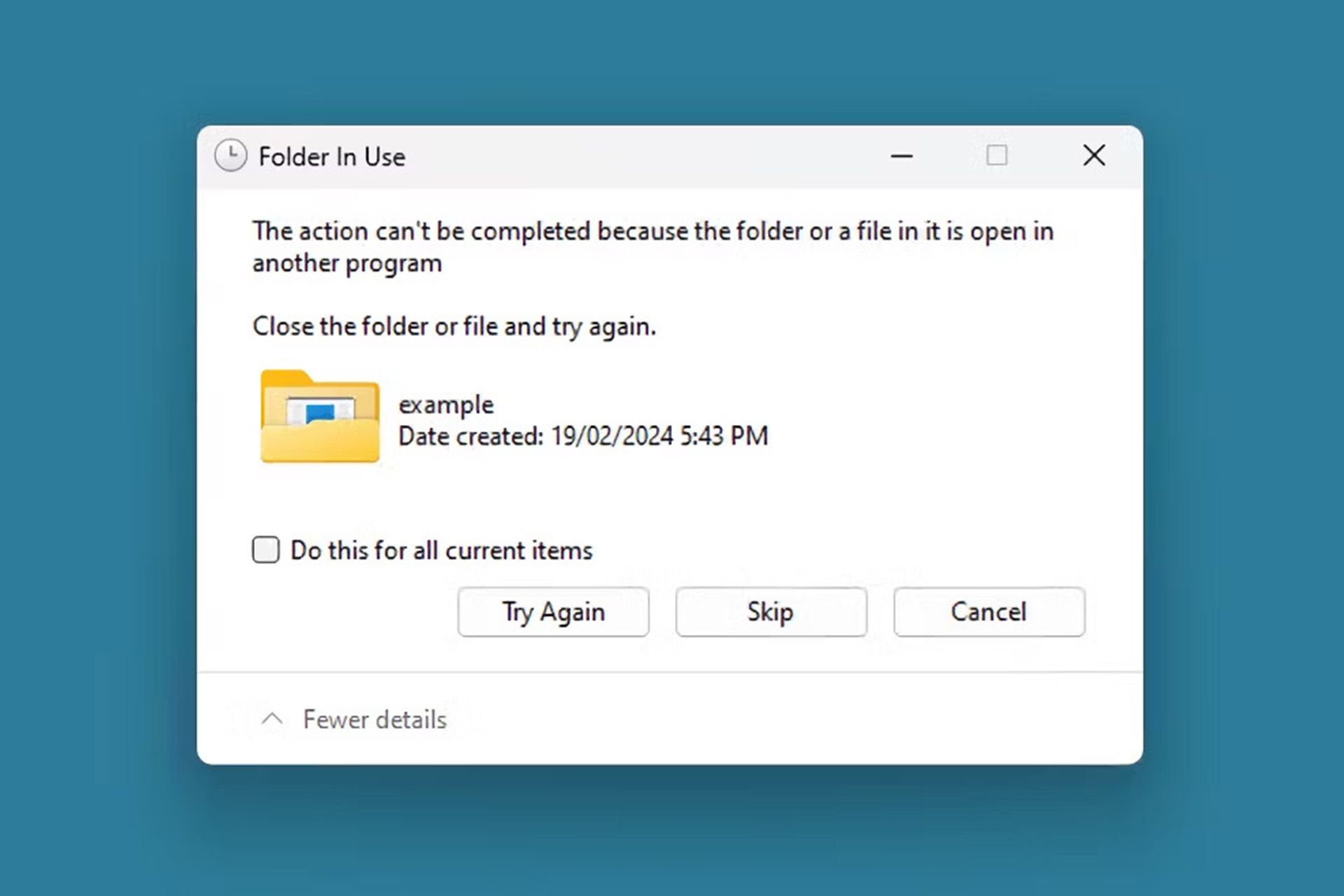Screen dimensions: 1344x896
Task: Click the greyed-out maximize button
Action: click(x=997, y=155)
